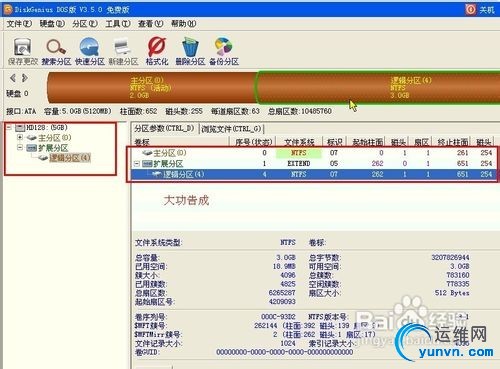This screenshot has height=369, width=500.
Task: Click the 关机 shutdown button label
Action: 487,10
